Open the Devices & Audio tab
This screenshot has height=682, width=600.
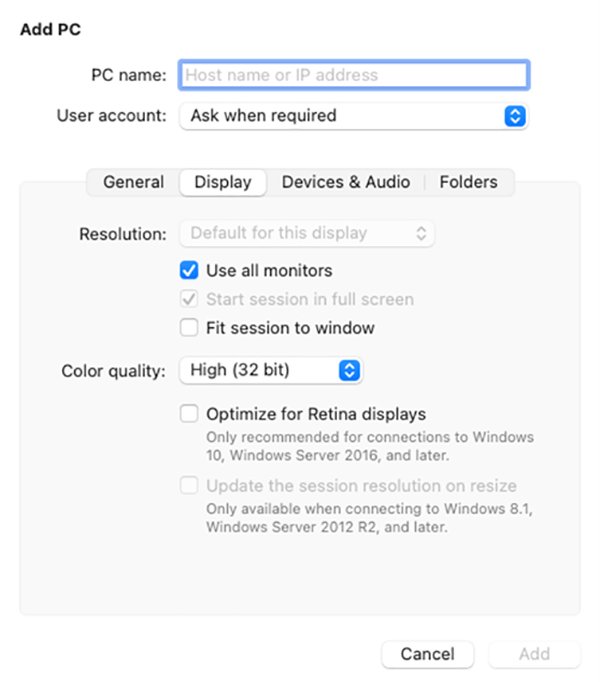346,182
